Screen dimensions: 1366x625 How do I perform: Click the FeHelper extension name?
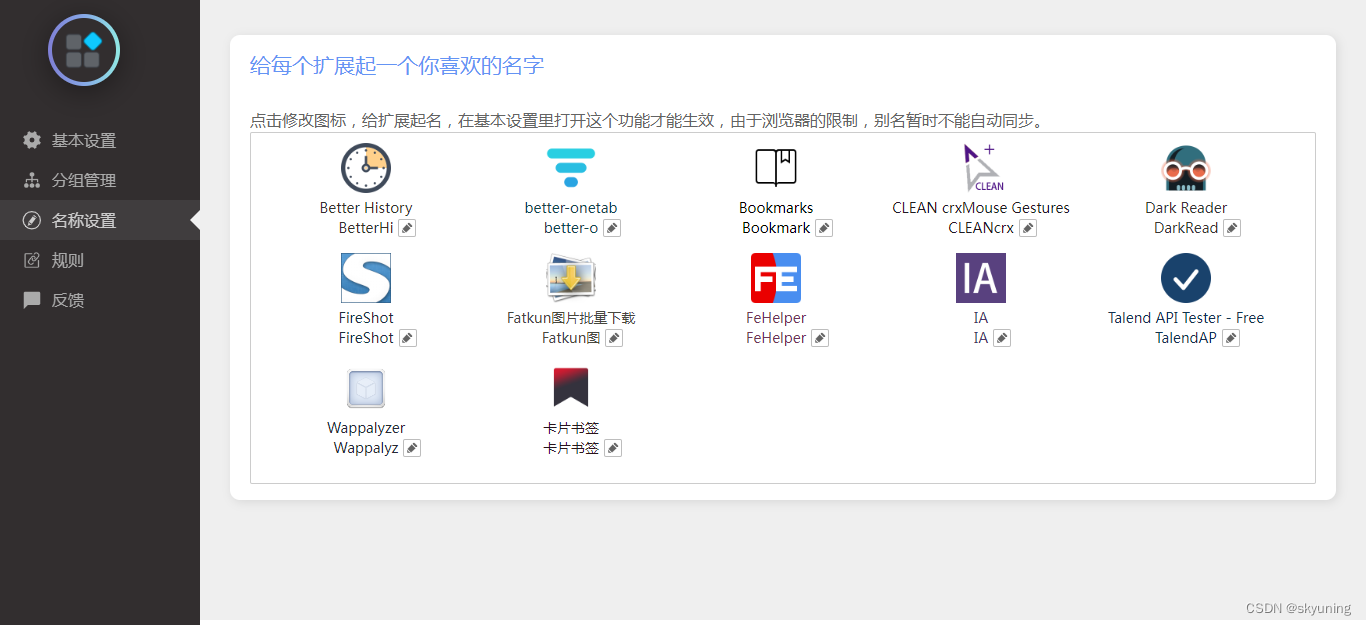tap(776, 318)
